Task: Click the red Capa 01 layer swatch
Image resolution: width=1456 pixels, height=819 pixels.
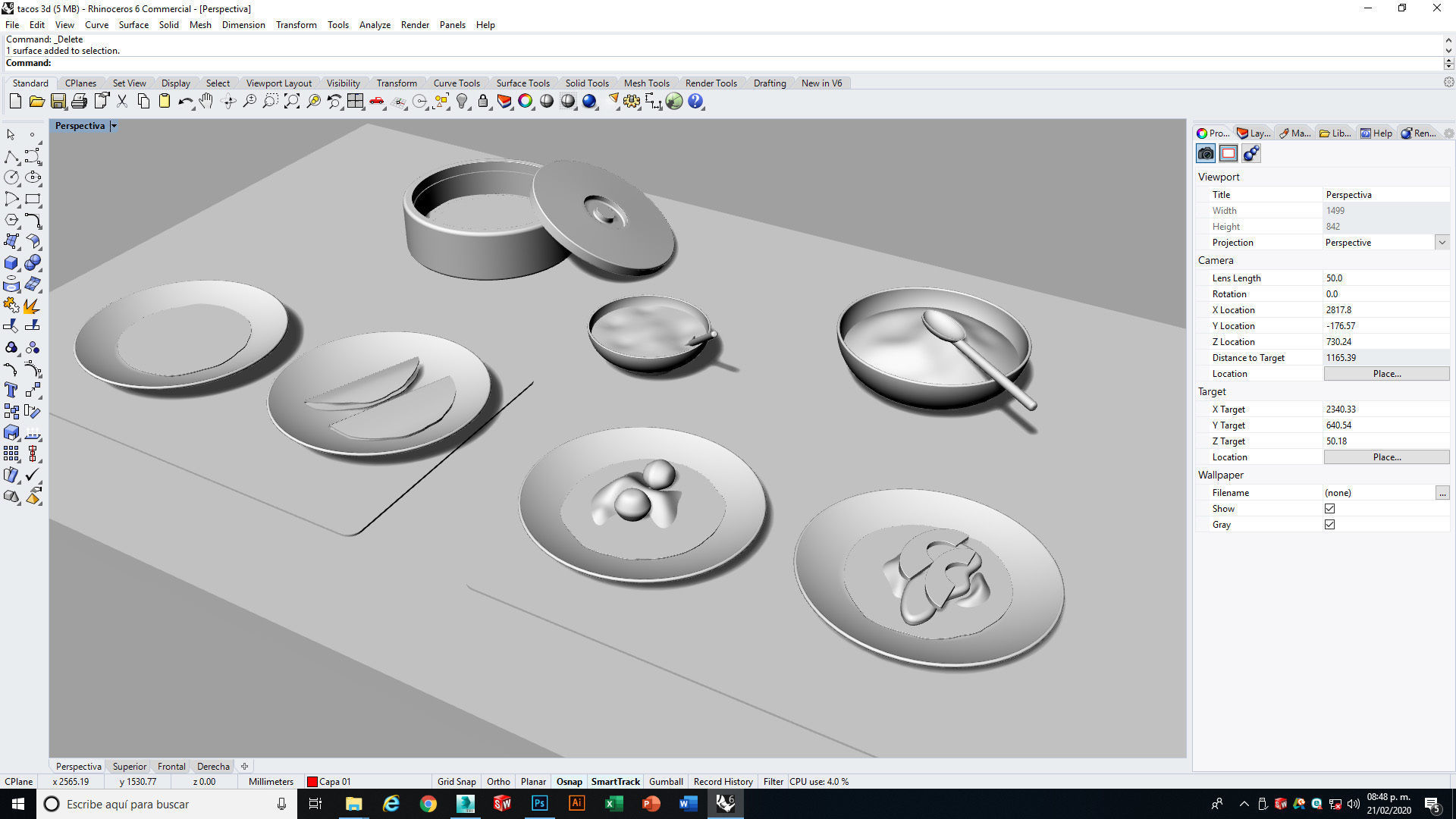Action: coord(312,782)
